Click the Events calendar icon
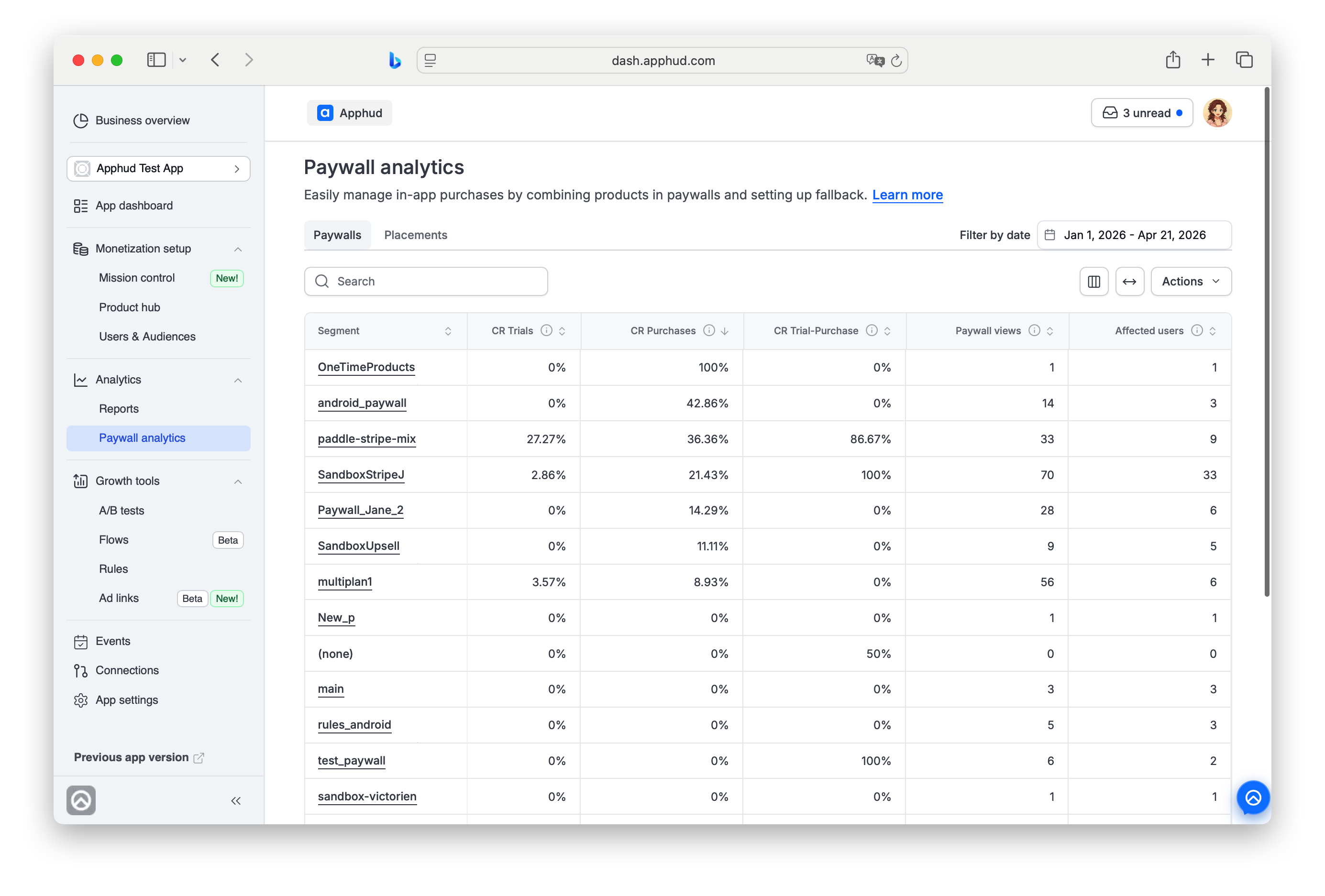1325x896 pixels. (80, 641)
